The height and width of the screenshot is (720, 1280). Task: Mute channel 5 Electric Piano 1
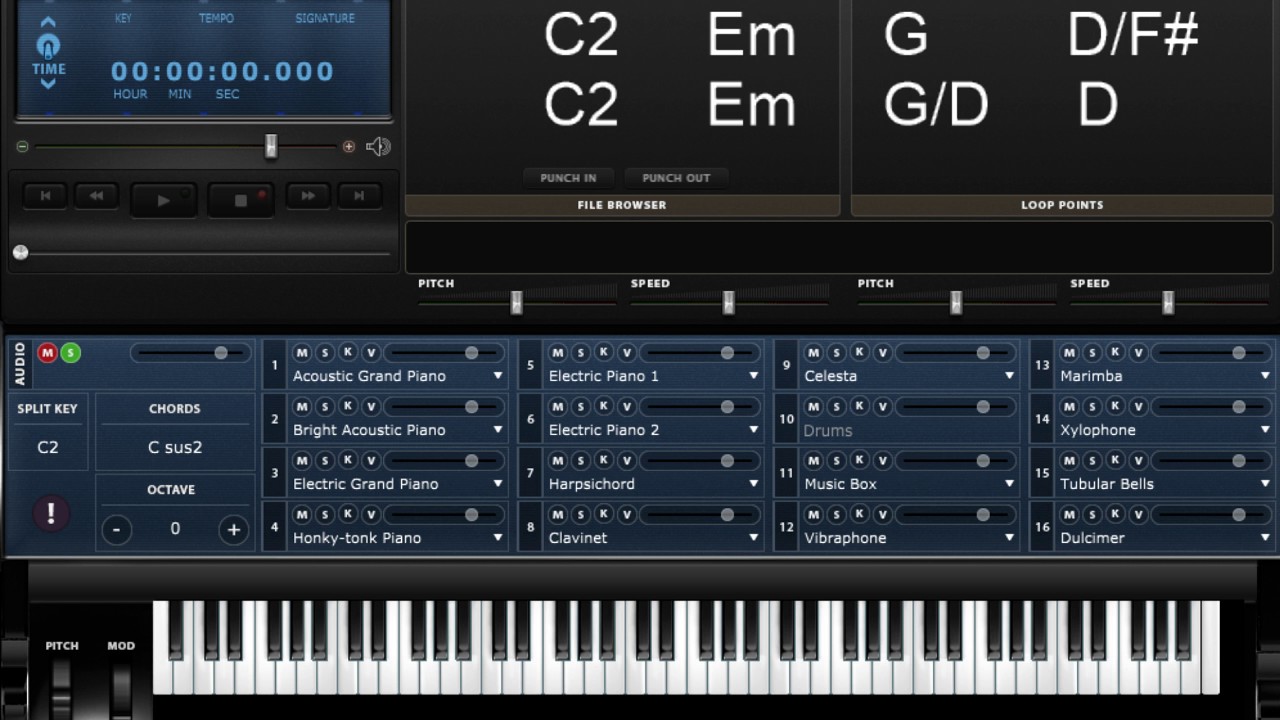coord(558,353)
